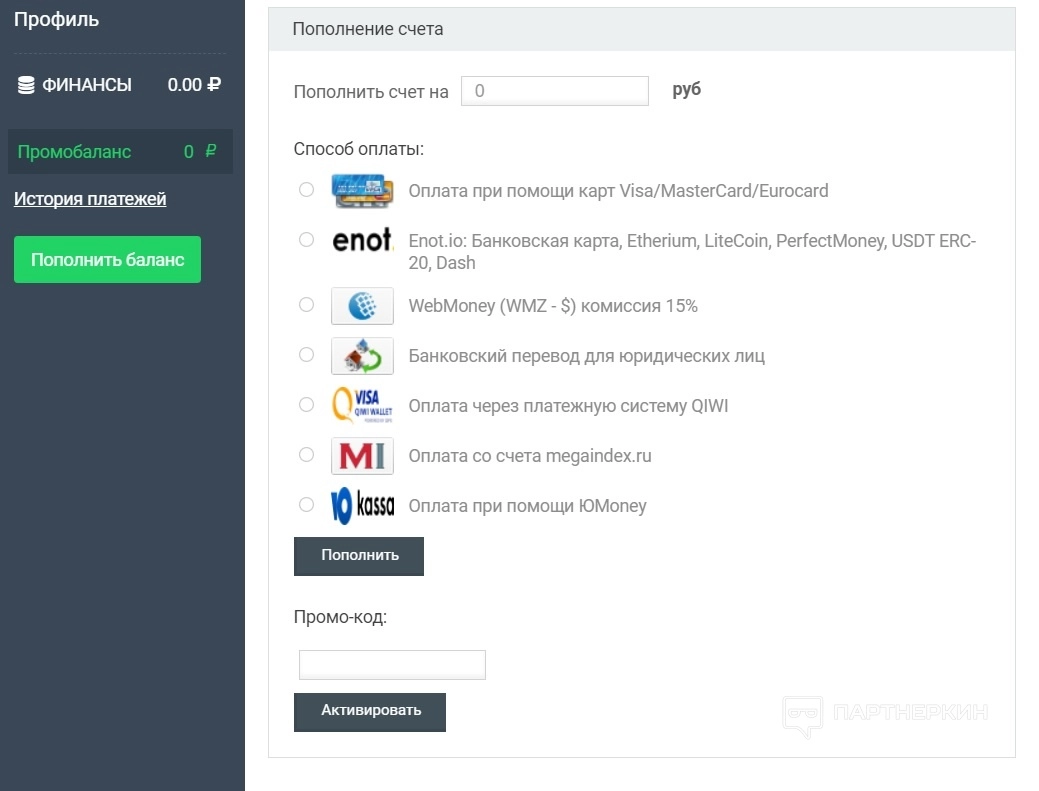Open the История платежей link
Screen dimensions: 1039x791
pyautogui.click(x=90, y=199)
